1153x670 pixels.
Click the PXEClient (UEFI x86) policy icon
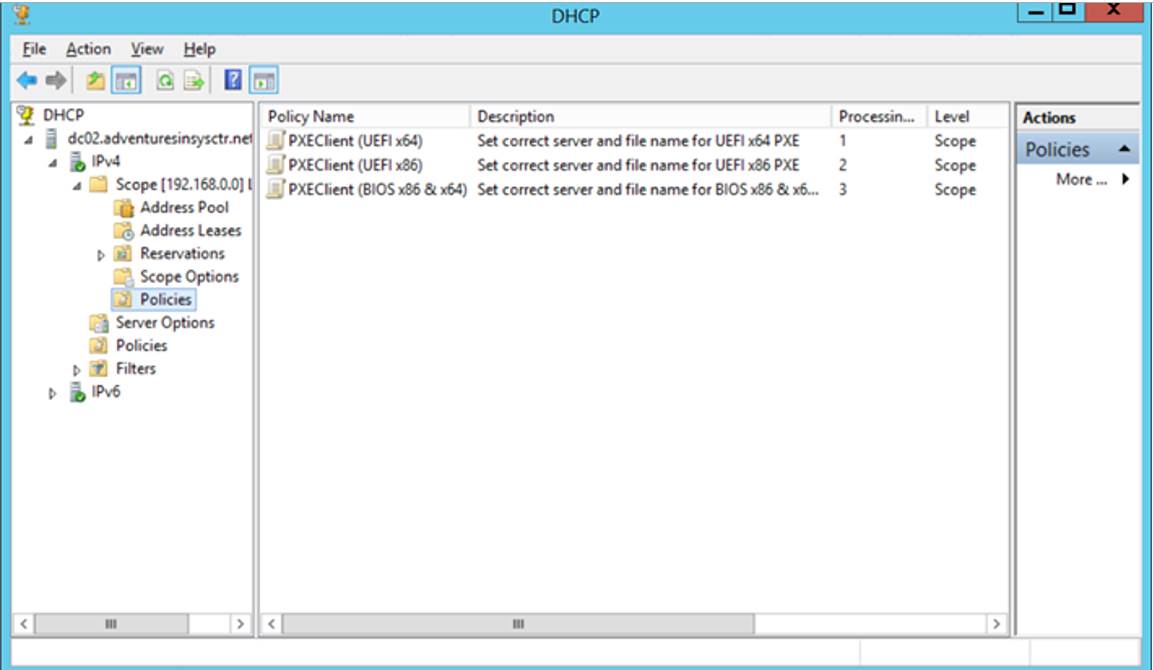[275, 164]
